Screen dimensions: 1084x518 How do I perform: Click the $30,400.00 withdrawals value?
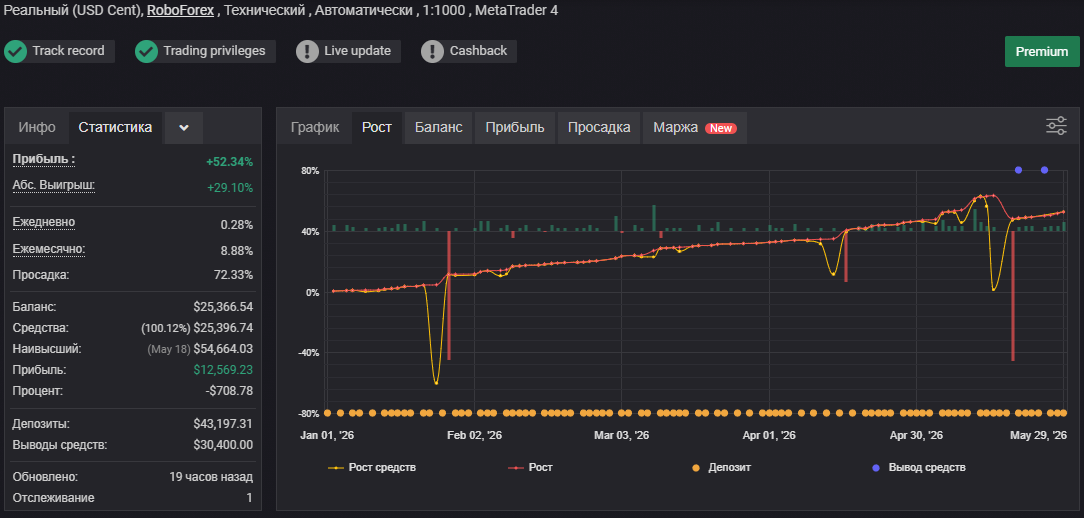223,445
